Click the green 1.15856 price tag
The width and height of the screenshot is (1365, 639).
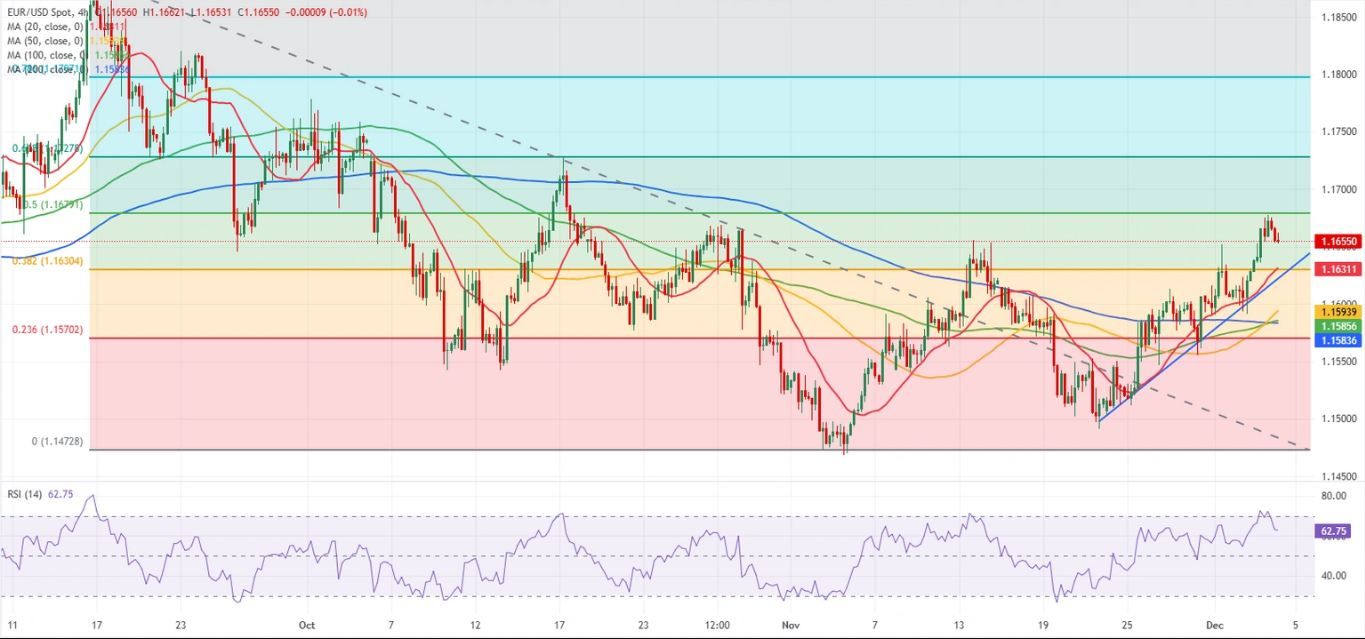point(1336,326)
